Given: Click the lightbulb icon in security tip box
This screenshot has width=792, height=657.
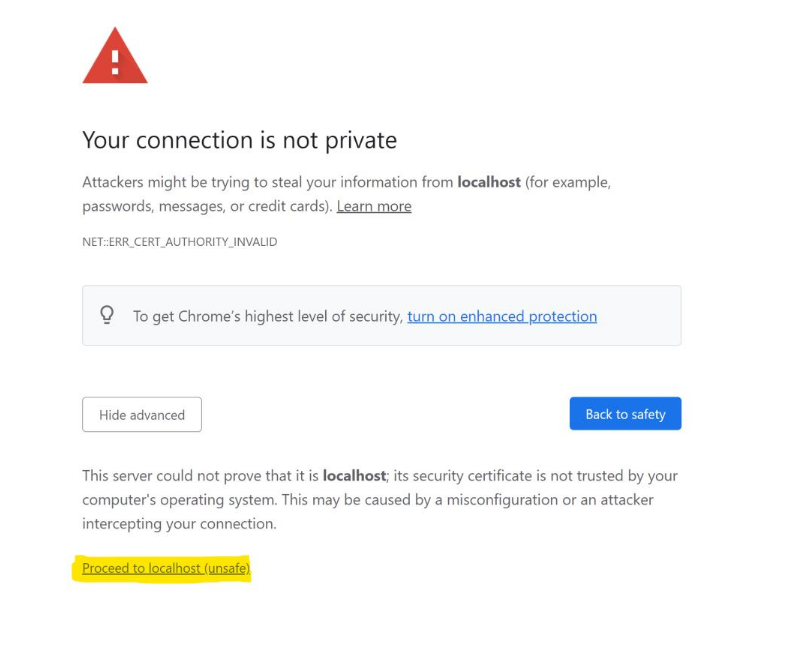Looking at the screenshot, I should (x=107, y=315).
